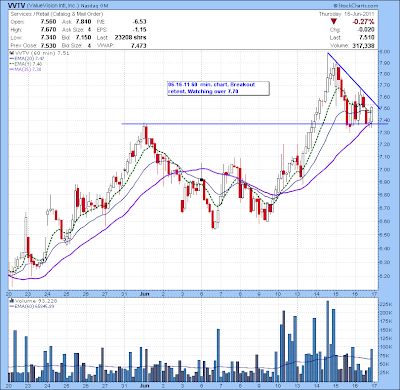Click the Services / Retail sector line
This screenshot has height=390, width=400.
pyautogui.click(x=57, y=14)
